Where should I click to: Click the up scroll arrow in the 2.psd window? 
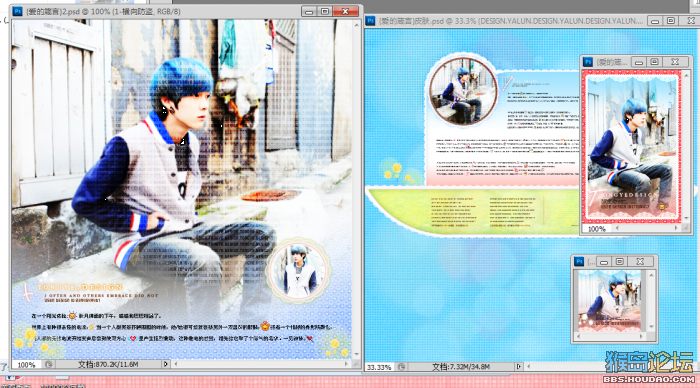point(356,25)
